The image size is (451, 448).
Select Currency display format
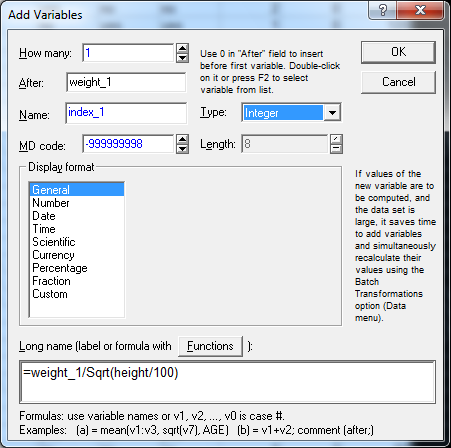click(77, 255)
